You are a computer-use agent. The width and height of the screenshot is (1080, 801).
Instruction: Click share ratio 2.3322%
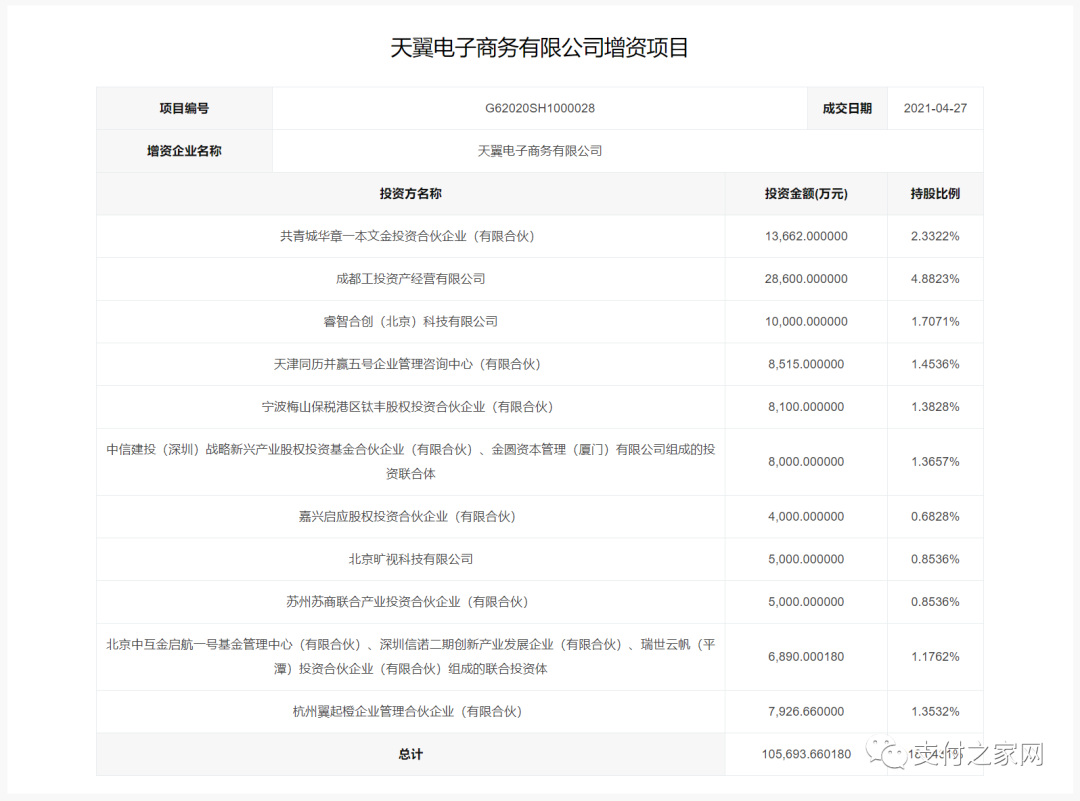point(935,236)
